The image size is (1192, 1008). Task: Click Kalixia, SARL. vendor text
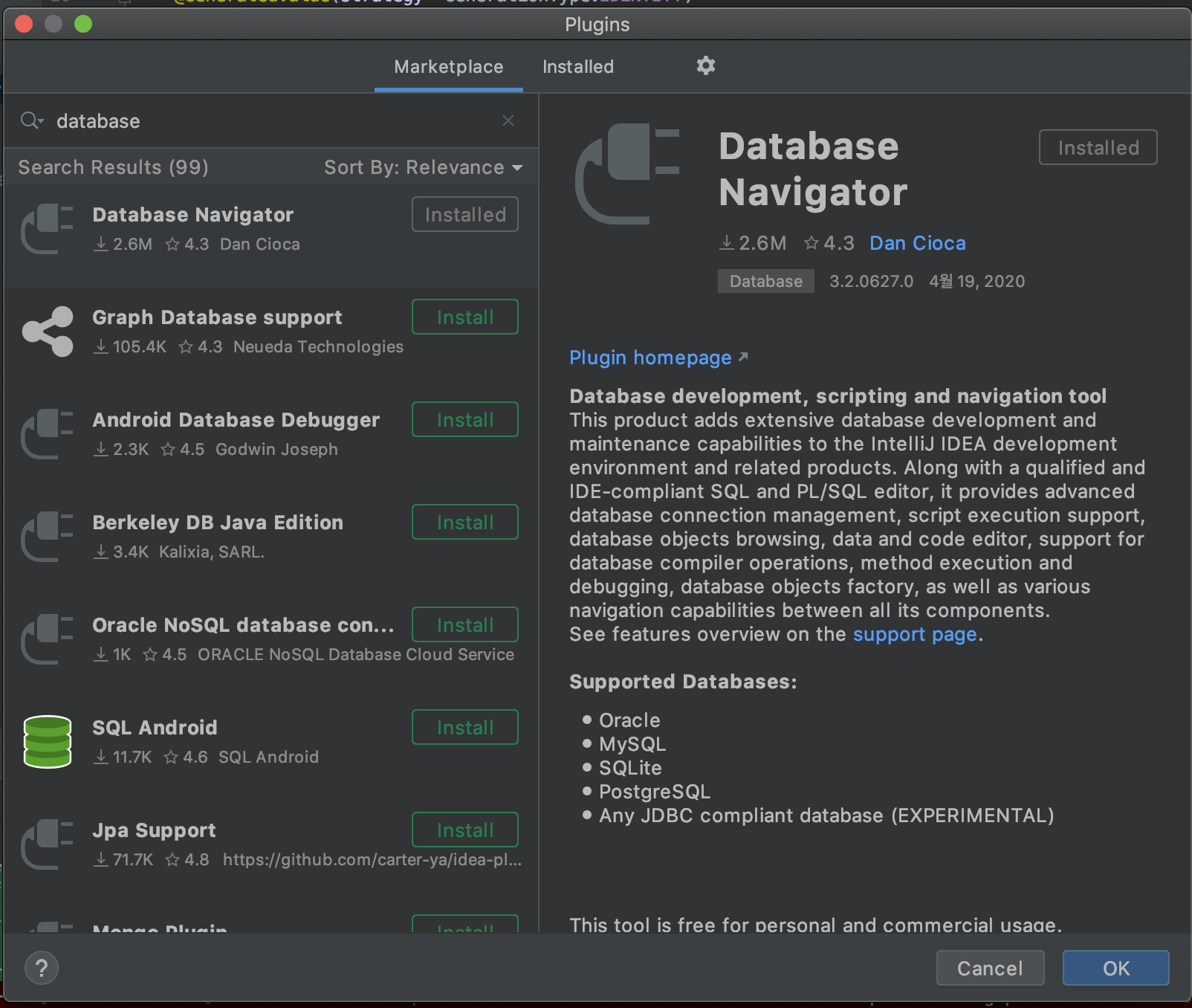point(212,552)
